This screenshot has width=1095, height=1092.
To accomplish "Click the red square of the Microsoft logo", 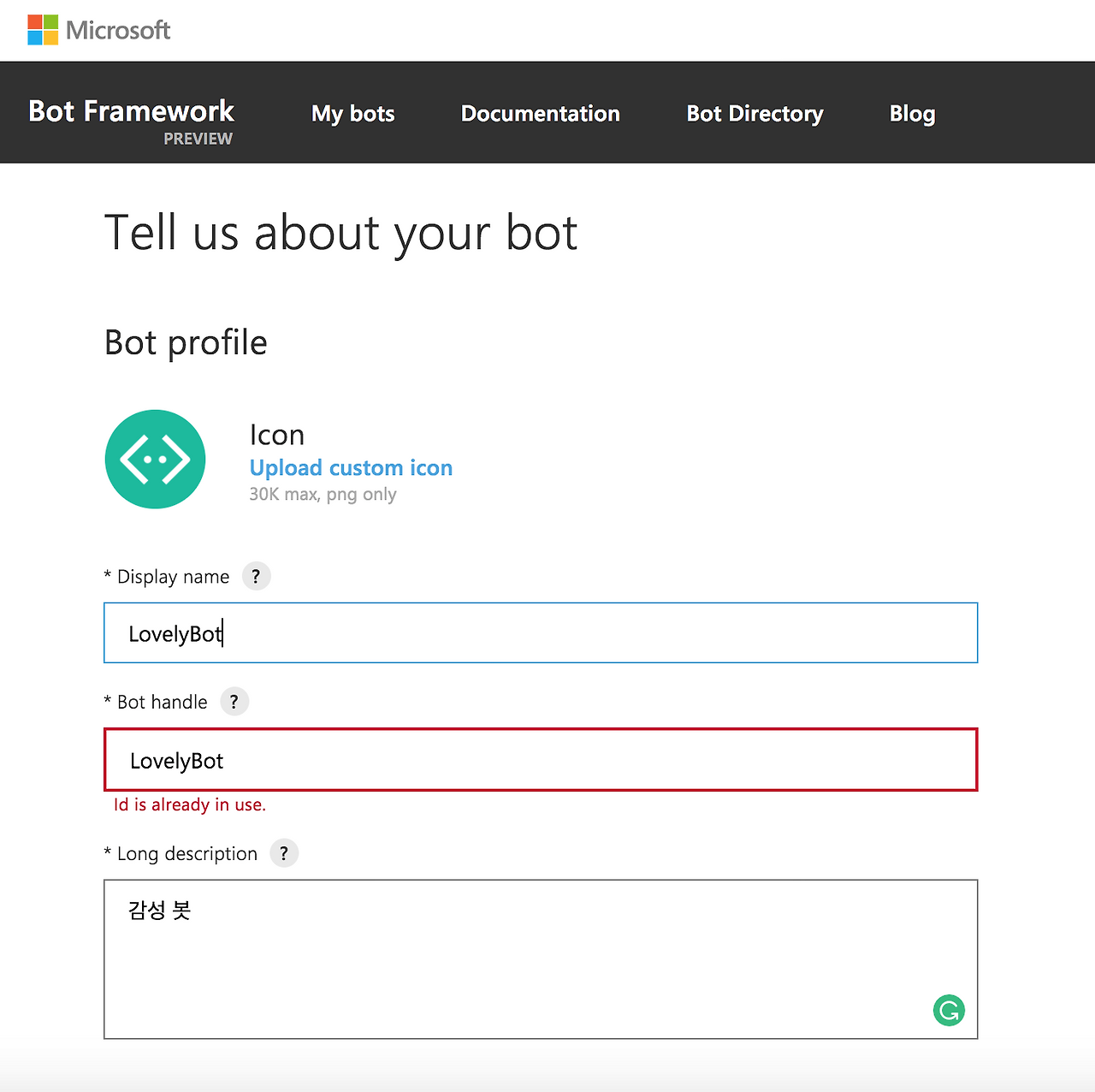I will [33, 22].
